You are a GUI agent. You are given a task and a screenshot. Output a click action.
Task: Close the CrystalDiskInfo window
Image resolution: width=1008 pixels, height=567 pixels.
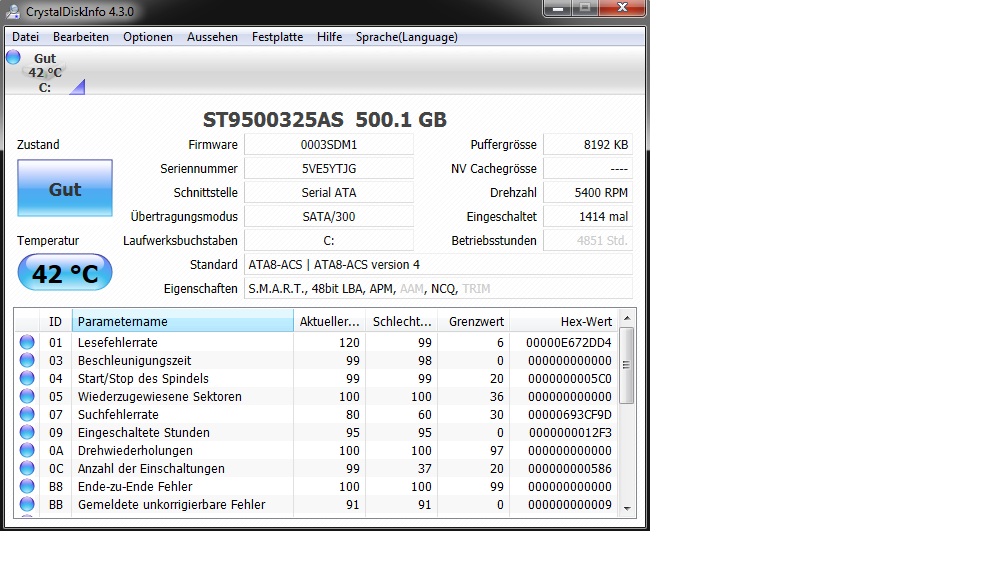pos(622,8)
